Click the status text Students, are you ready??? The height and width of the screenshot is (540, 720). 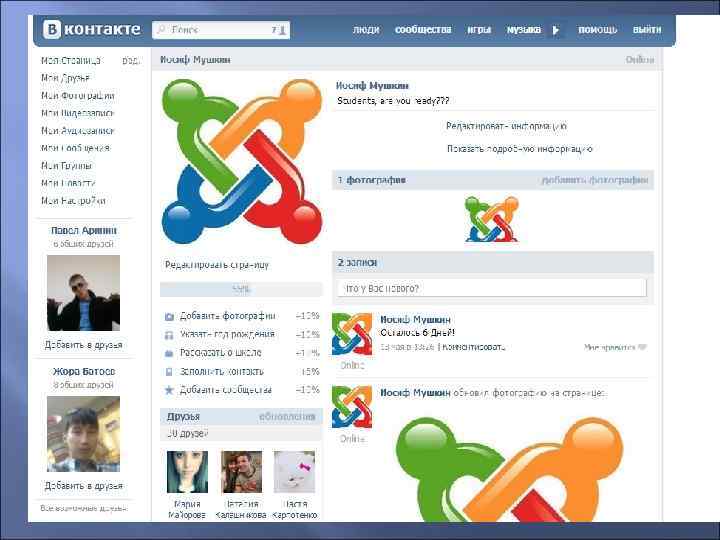point(393,101)
